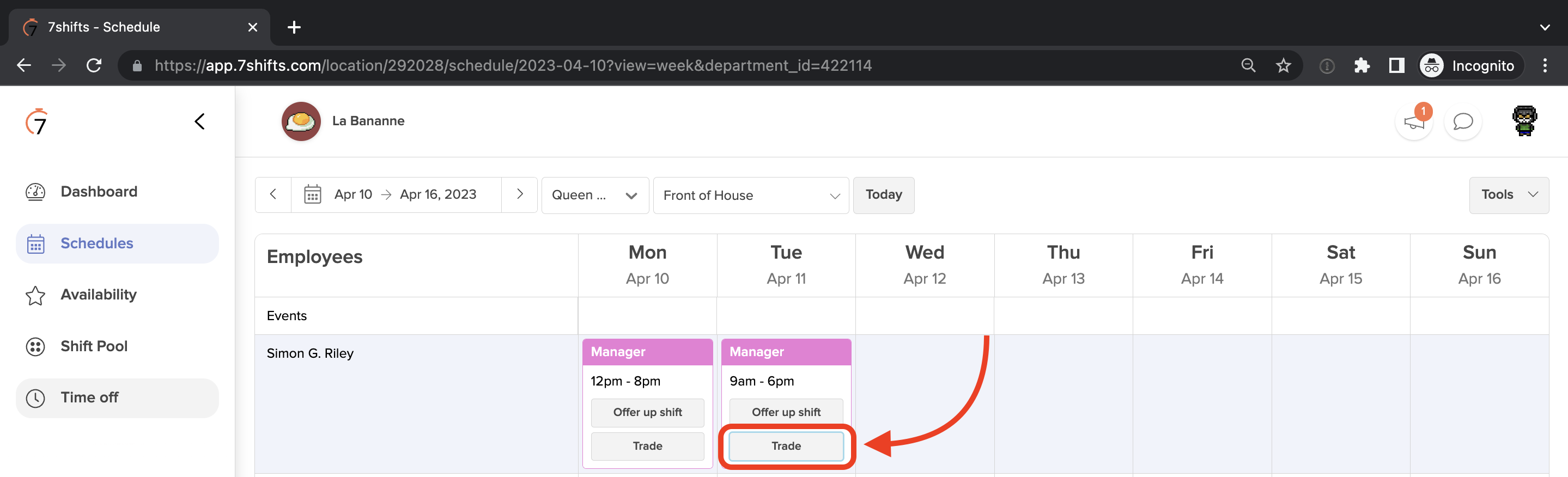This screenshot has width=1568, height=477.
Task: Click the site lock icon
Action: pyautogui.click(x=137, y=66)
